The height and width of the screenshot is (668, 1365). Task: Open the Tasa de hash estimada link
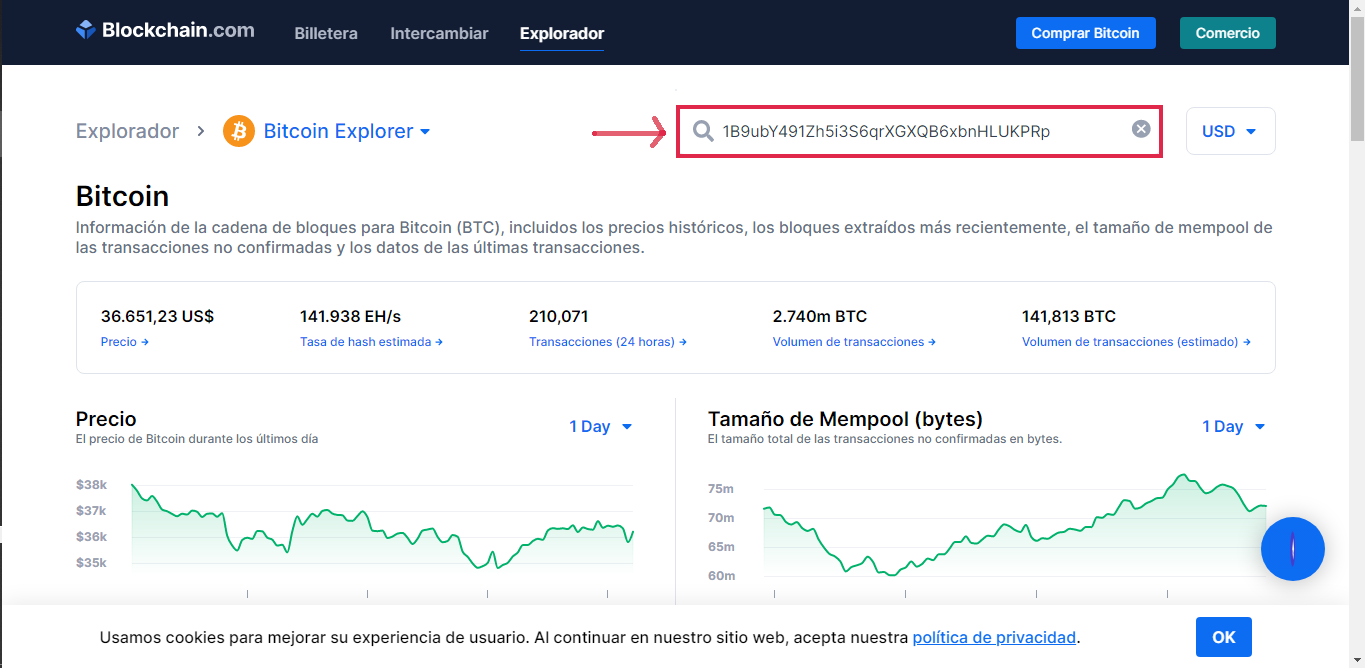click(371, 342)
